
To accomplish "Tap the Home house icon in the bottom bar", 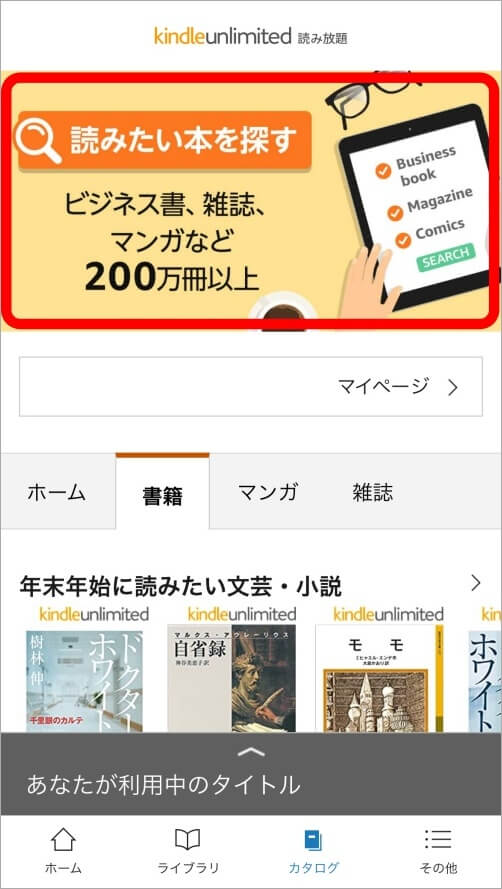I will (63, 840).
